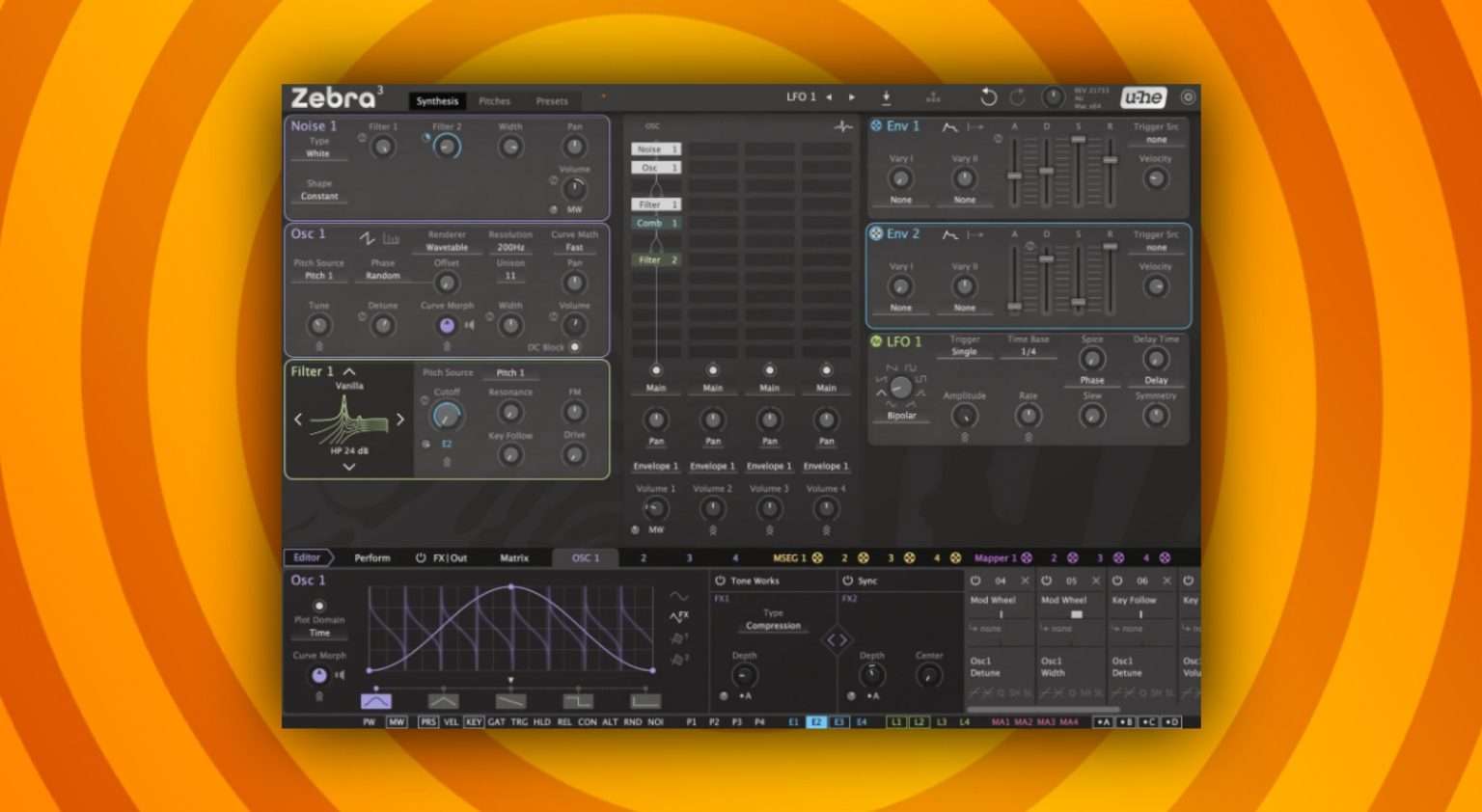
Task: Toggle power for the Sync effect
Action: [x=848, y=581]
